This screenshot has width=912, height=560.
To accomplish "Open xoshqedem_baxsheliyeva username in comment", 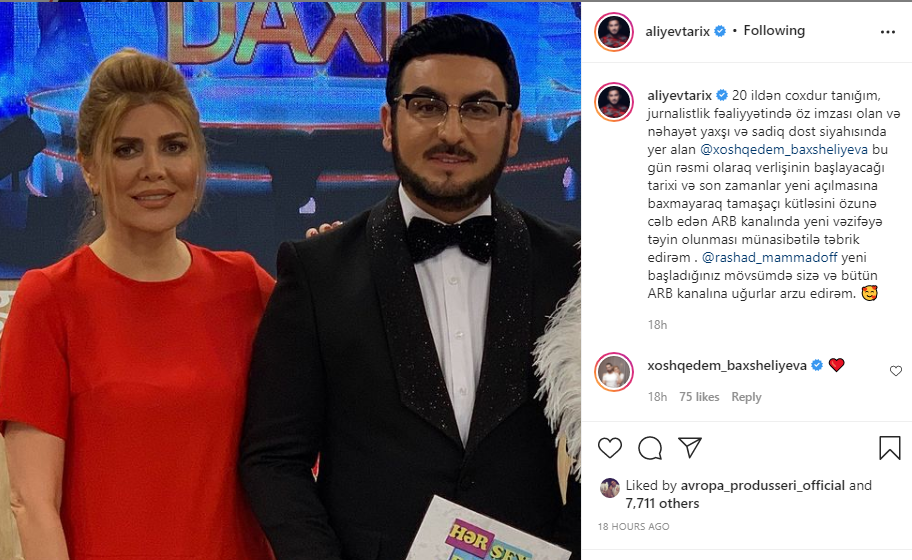I will point(727,365).
